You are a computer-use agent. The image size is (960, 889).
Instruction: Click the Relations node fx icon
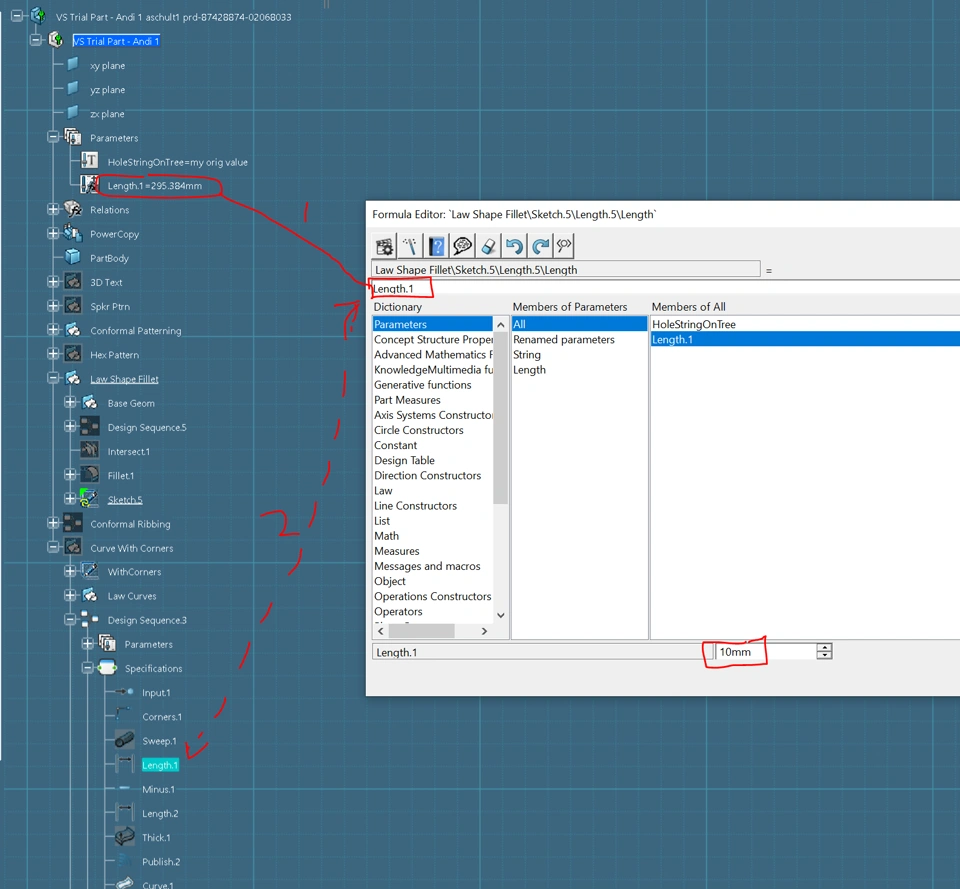click(73, 209)
